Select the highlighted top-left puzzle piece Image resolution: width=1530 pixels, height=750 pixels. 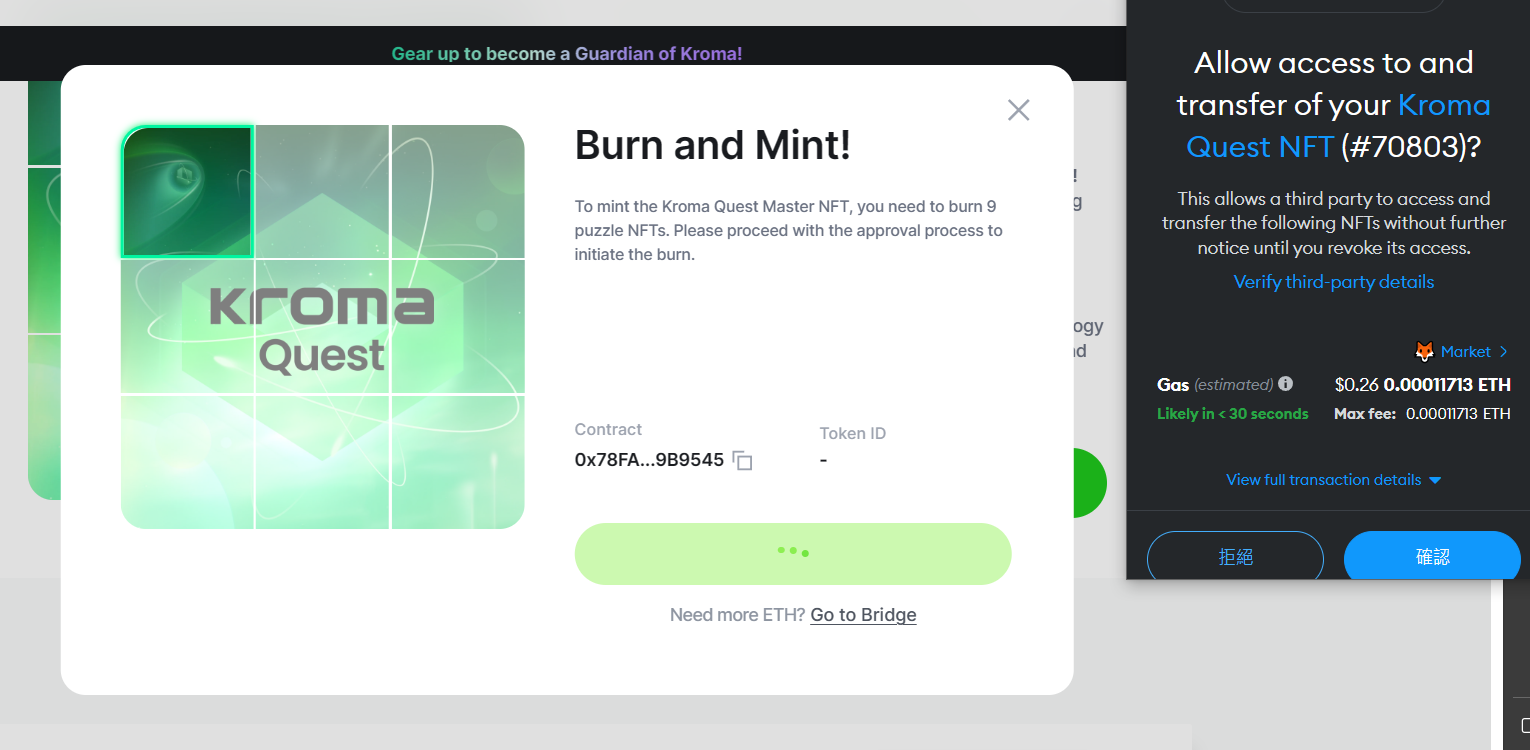187,192
